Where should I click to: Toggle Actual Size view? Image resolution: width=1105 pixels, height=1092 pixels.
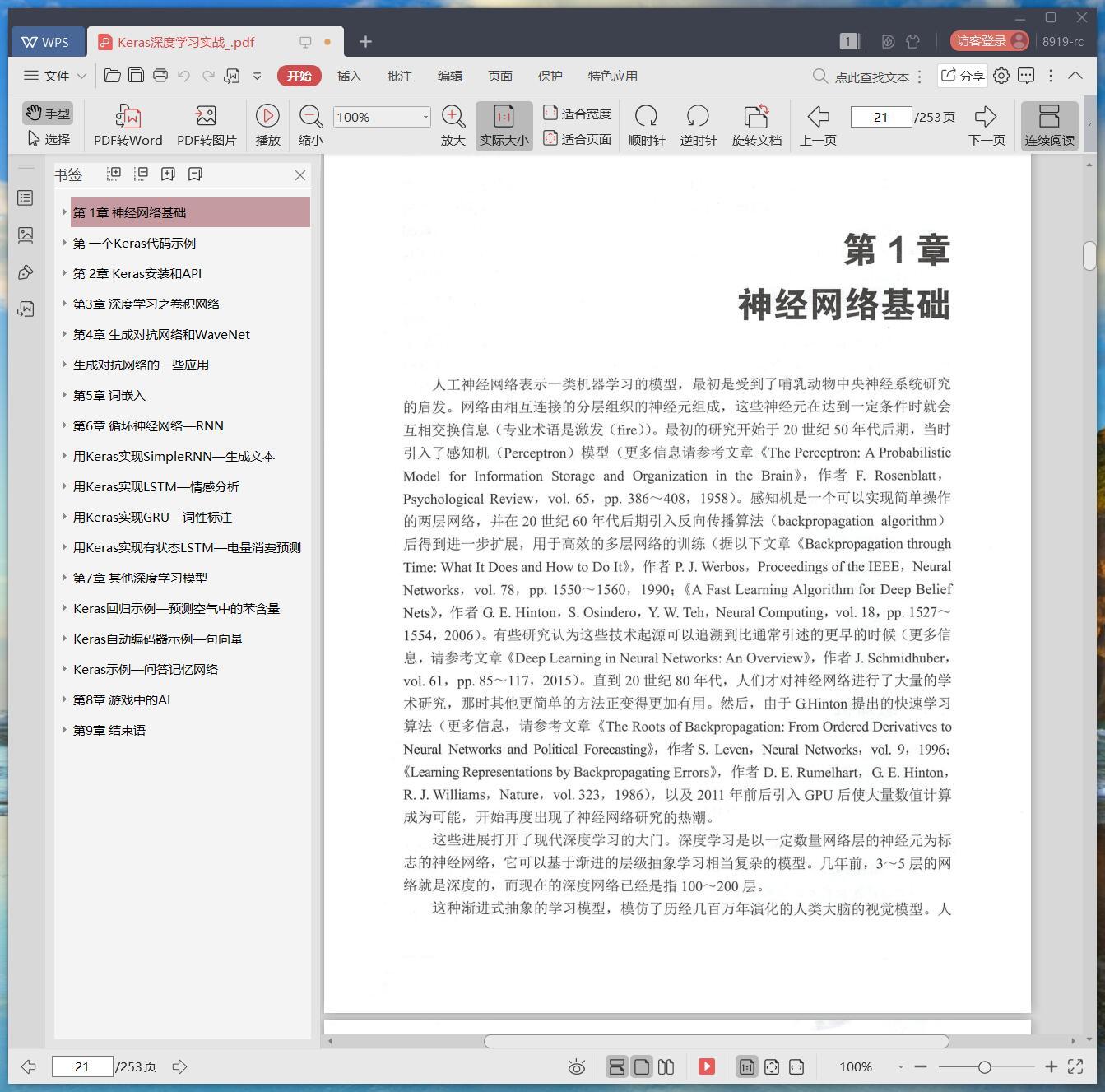pos(504,126)
